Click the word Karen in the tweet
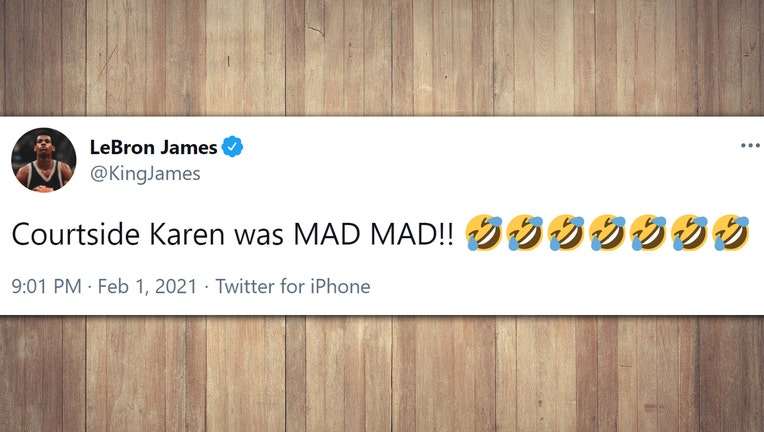This screenshot has width=764, height=432. [187, 234]
